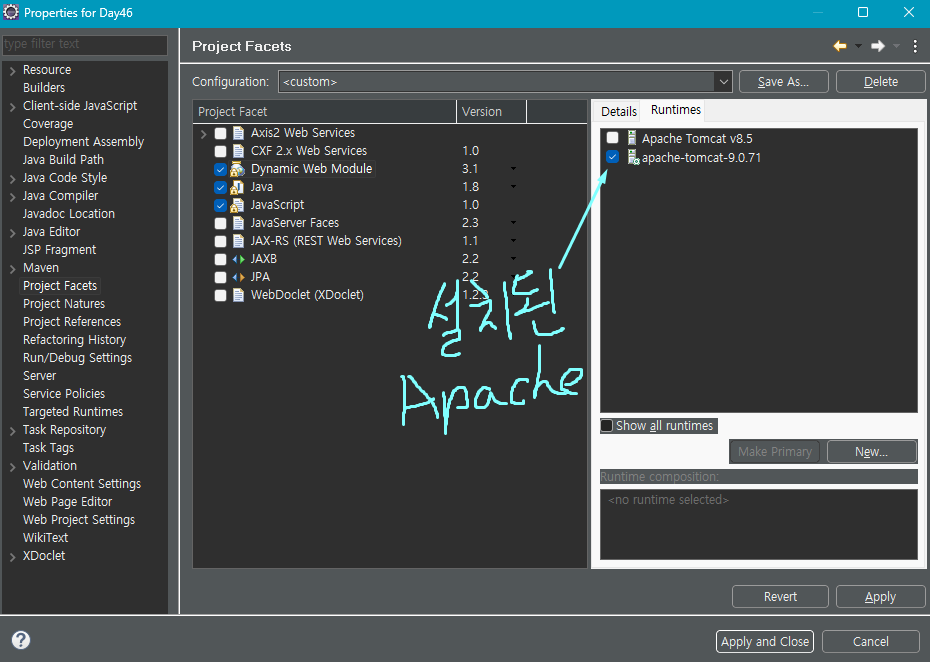Click the forward navigation arrow icon
The width and height of the screenshot is (930, 662).
coord(878,46)
